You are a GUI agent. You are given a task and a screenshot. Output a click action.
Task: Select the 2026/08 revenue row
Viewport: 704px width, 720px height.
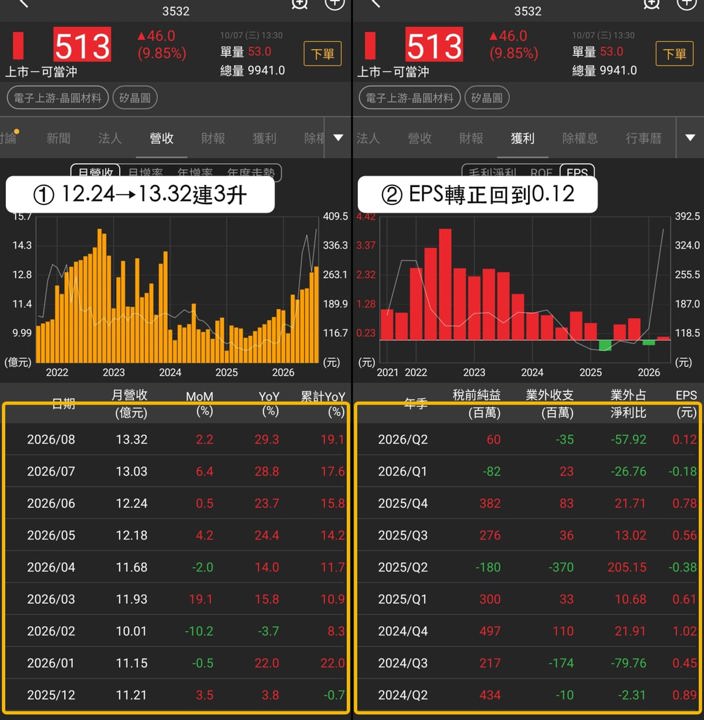coord(176,439)
